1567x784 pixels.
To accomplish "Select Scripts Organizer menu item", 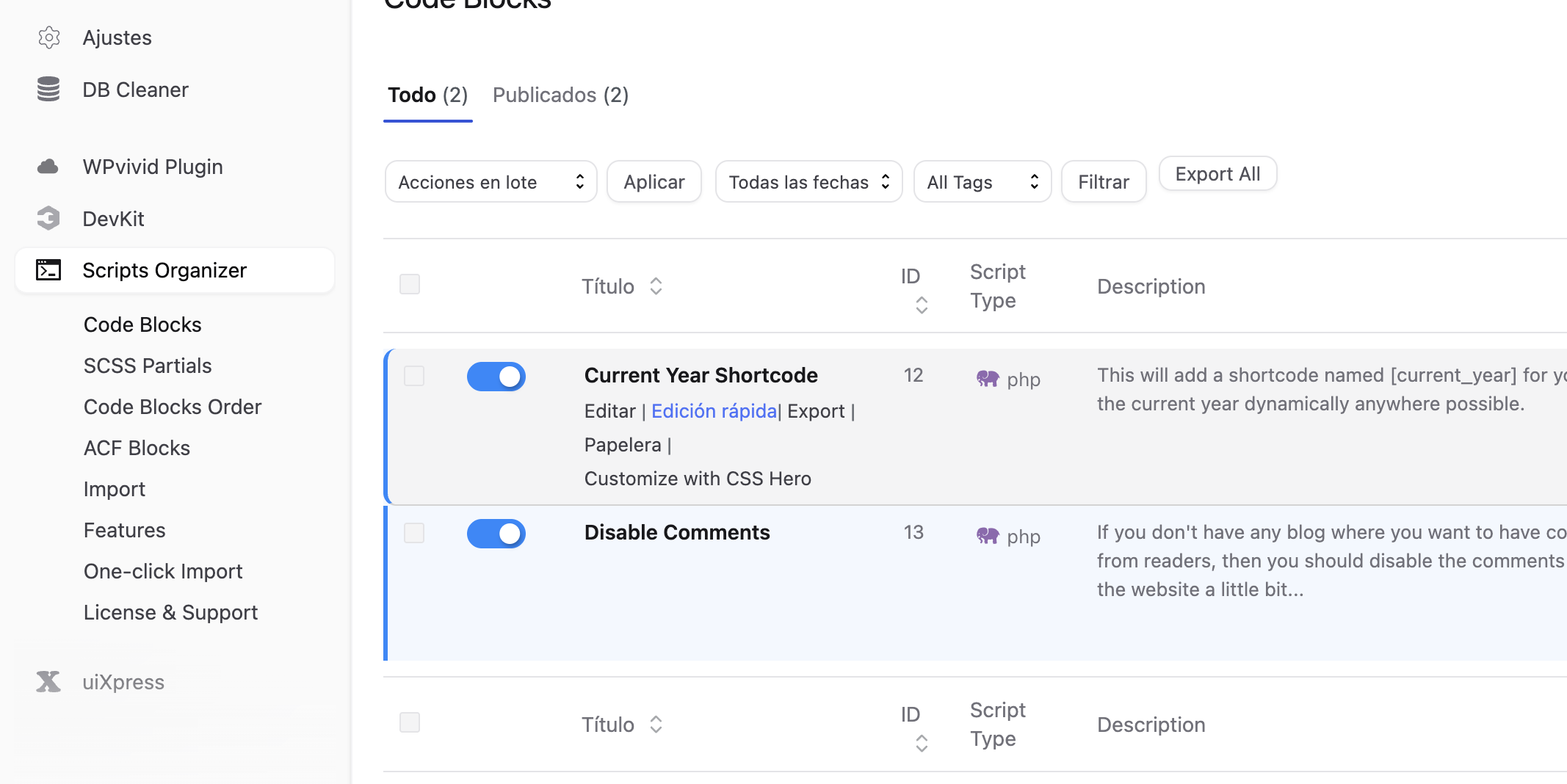I will pyautogui.click(x=175, y=270).
